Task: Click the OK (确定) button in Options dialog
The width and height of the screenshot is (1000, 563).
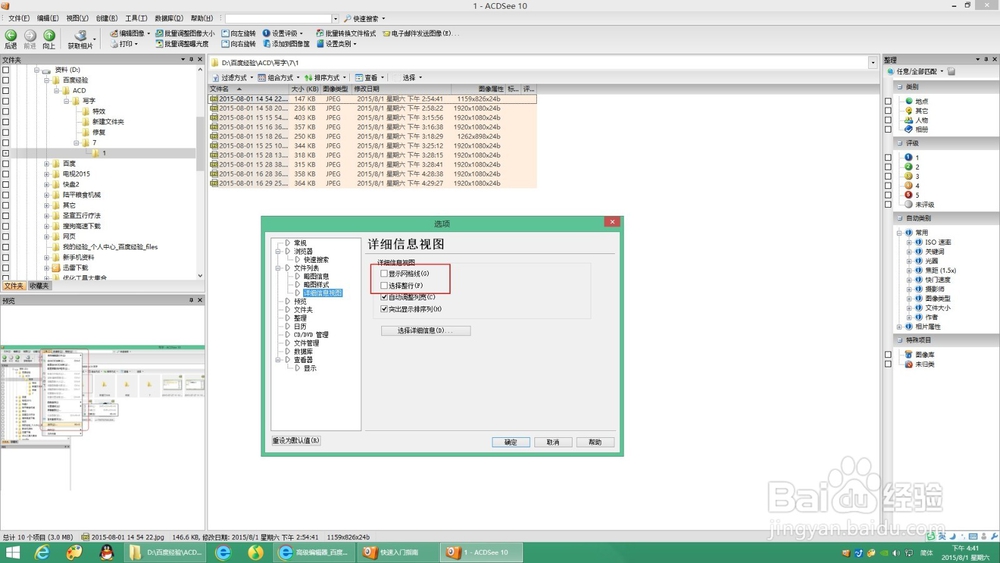Action: point(511,442)
